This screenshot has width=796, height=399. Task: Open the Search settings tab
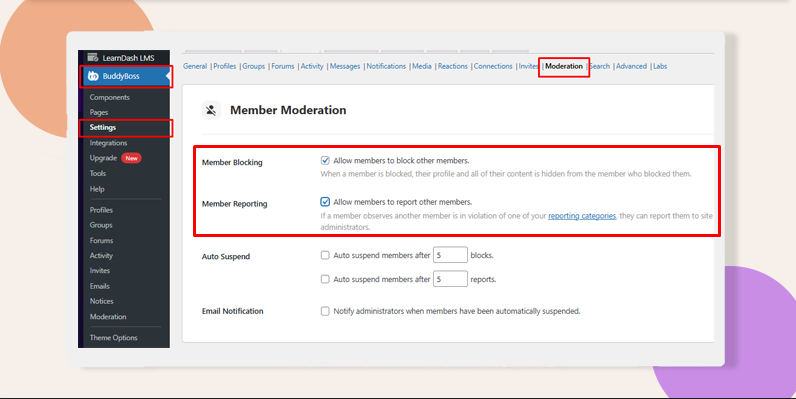(x=600, y=66)
